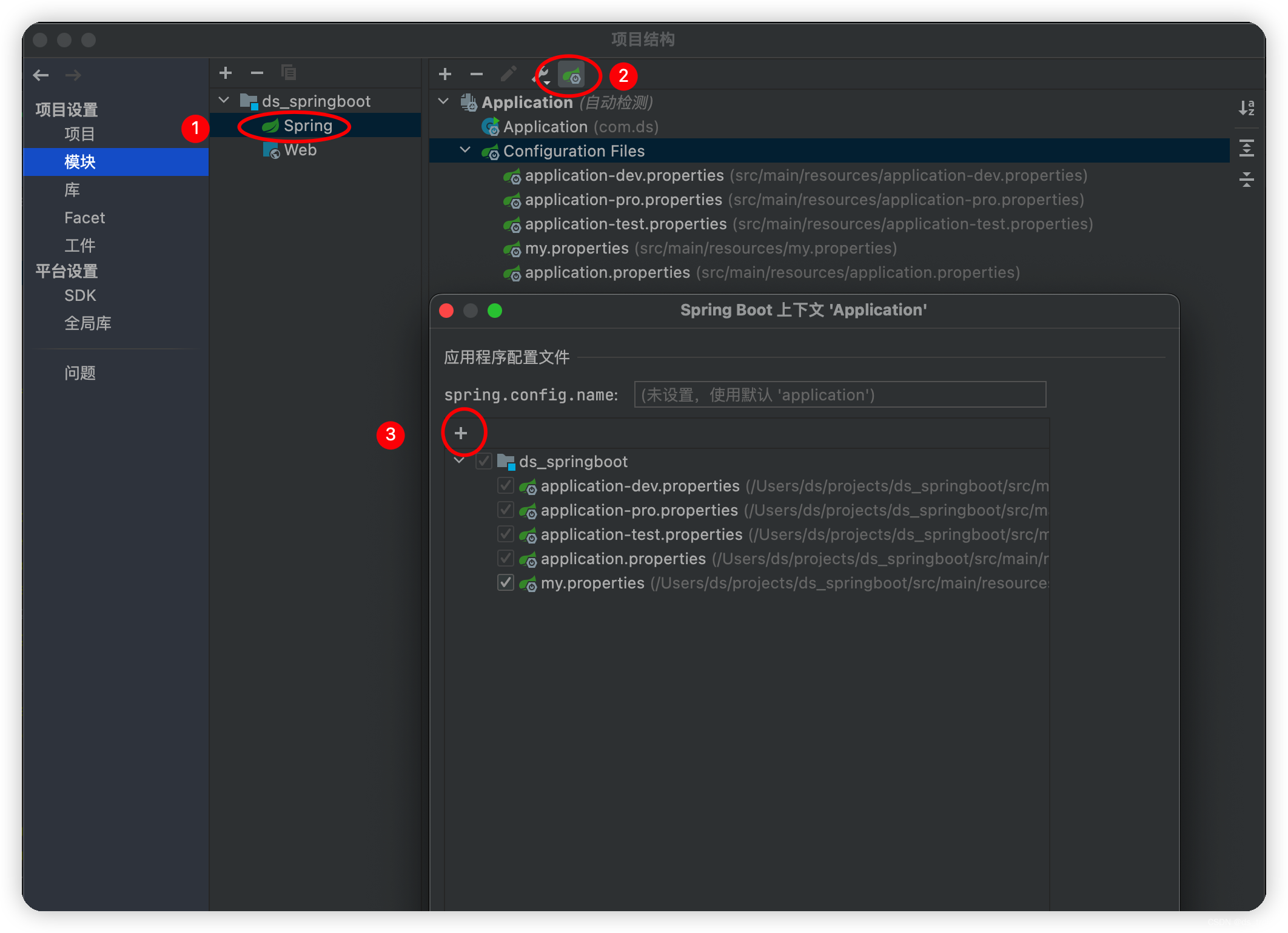Viewport: 1288px width, 933px height.
Task: Customize Spring Boot with green leaf button
Action: click(x=572, y=75)
